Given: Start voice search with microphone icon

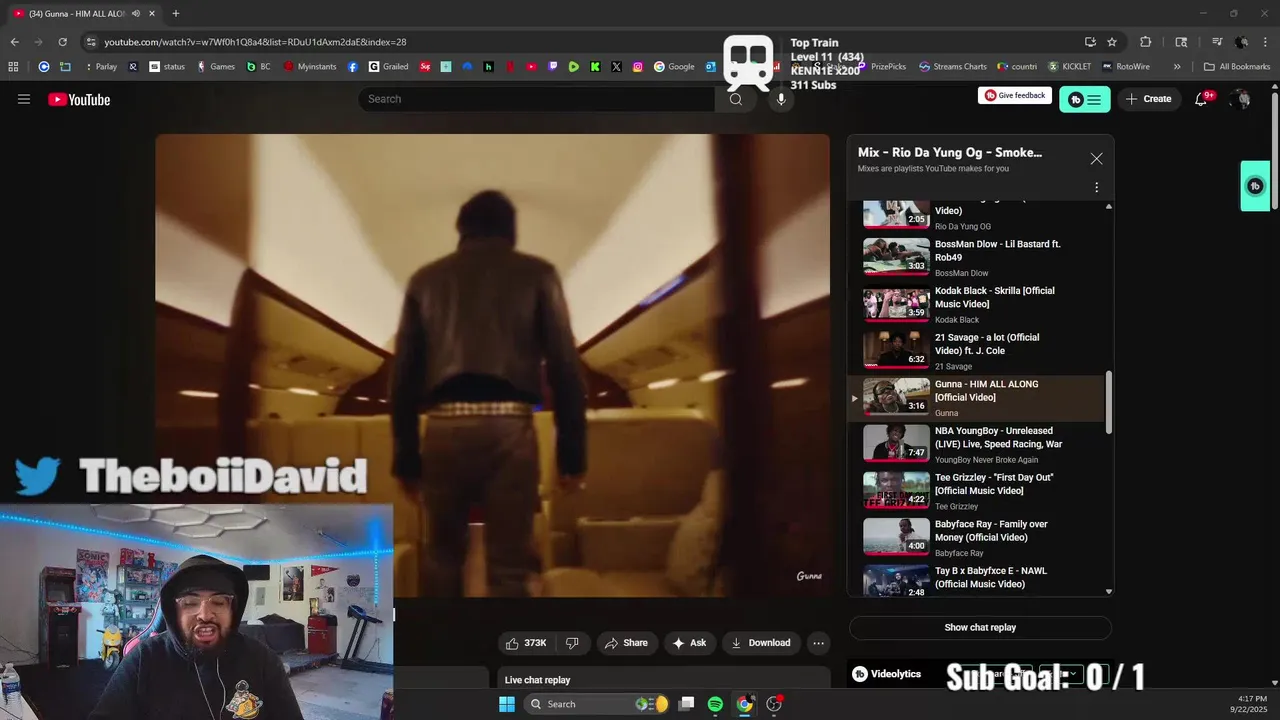Looking at the screenshot, I should coord(781,99).
